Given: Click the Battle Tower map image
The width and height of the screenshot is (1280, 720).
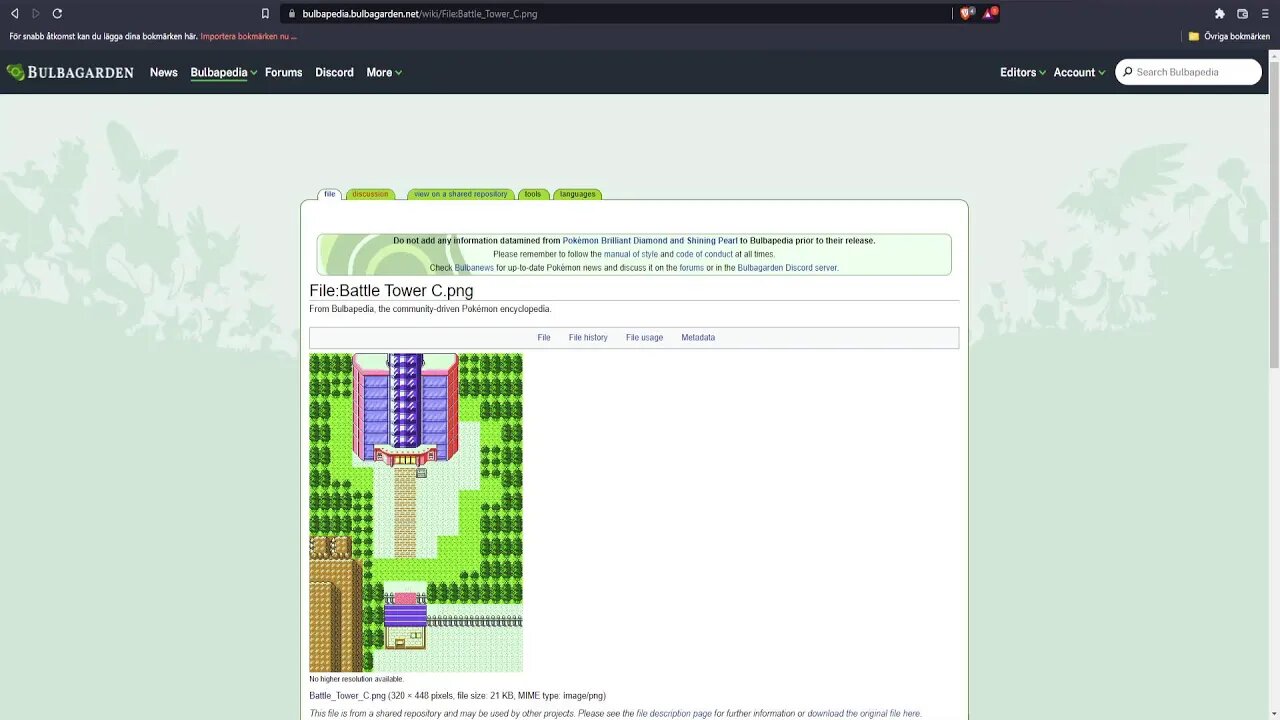Looking at the screenshot, I should (416, 512).
